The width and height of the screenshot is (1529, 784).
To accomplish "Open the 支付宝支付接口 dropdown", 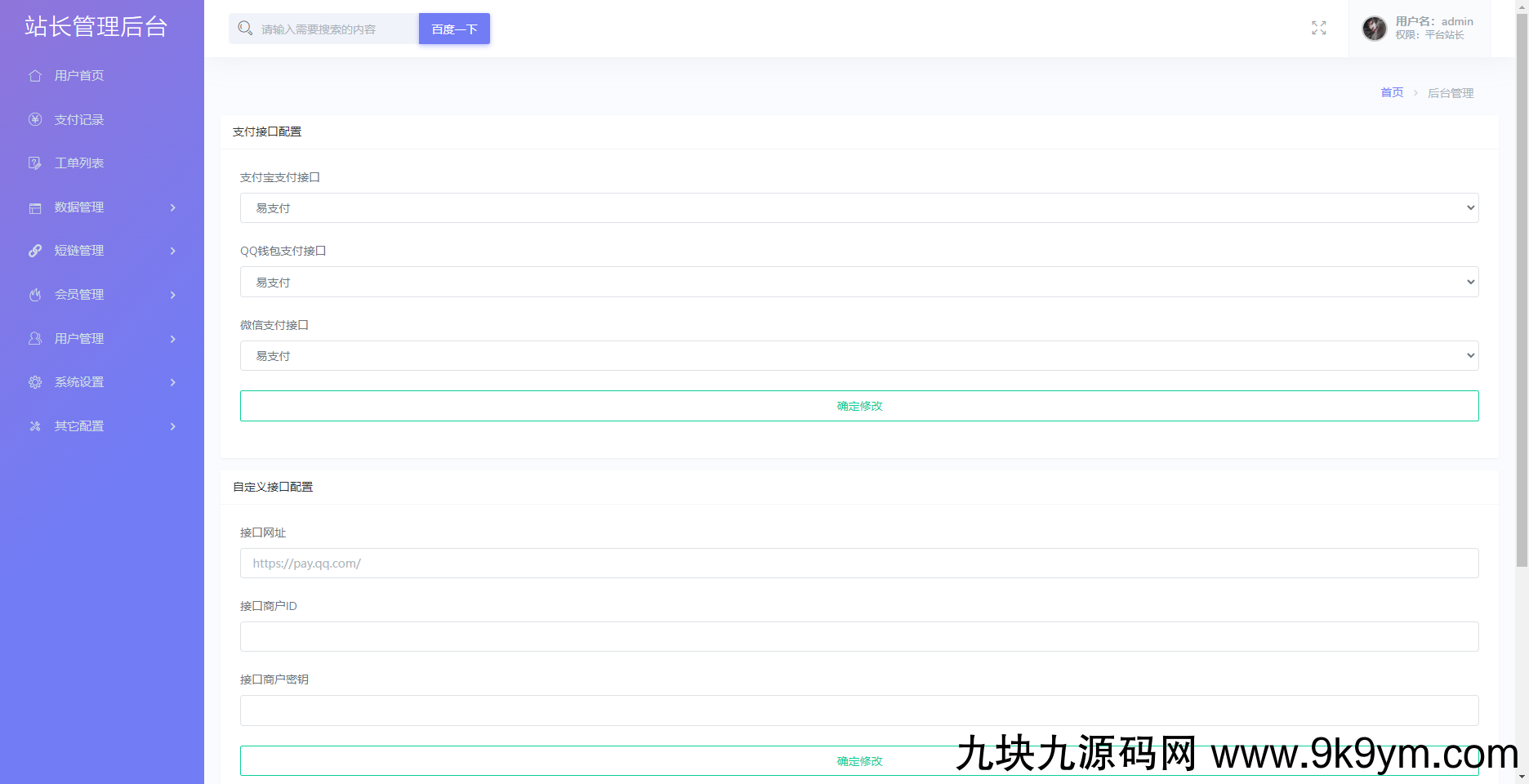I will 858,207.
